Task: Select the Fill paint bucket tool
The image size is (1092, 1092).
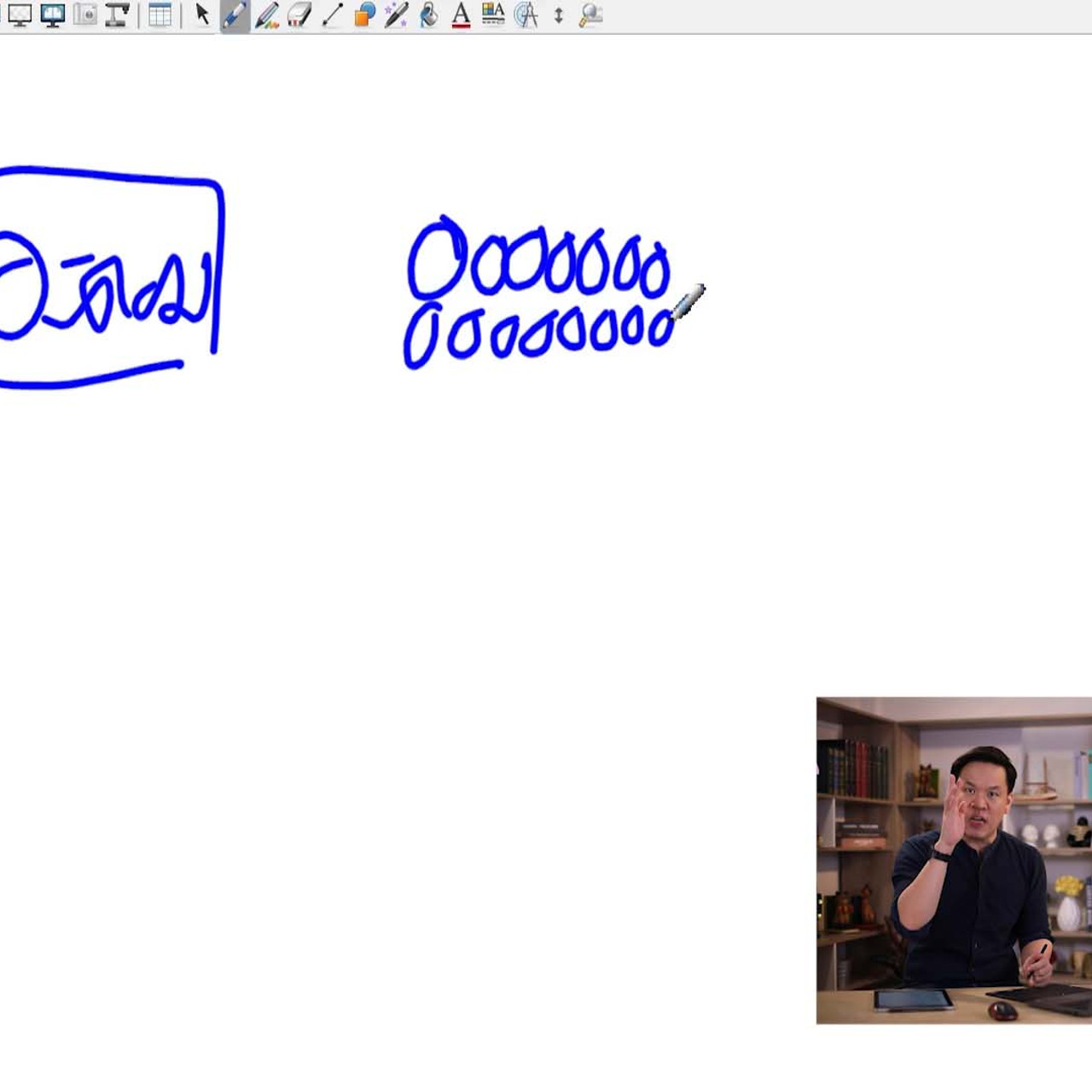Action: [428, 15]
